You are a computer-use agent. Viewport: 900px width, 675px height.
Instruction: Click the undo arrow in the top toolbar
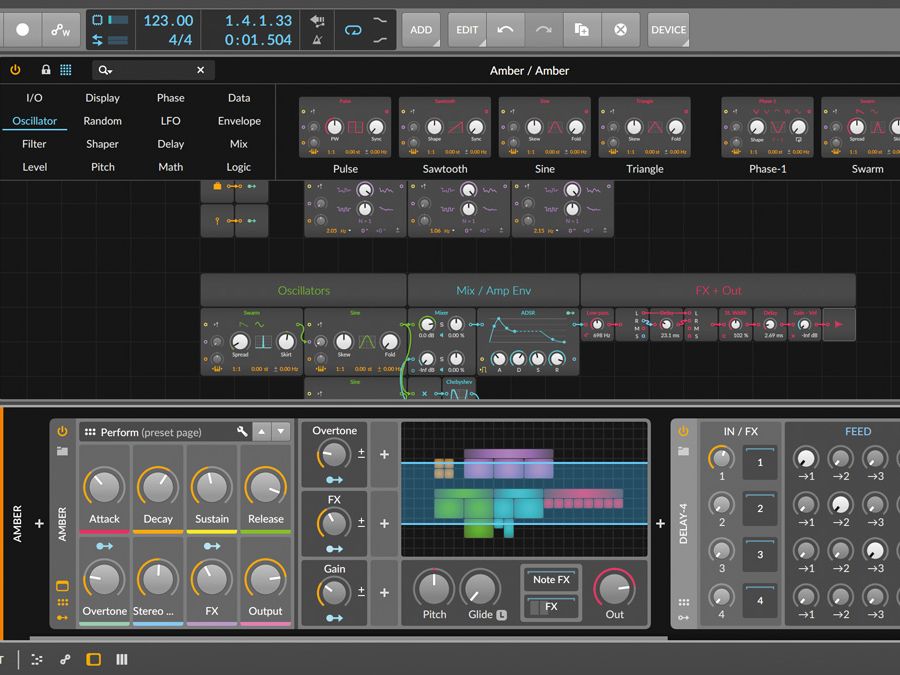tap(505, 30)
